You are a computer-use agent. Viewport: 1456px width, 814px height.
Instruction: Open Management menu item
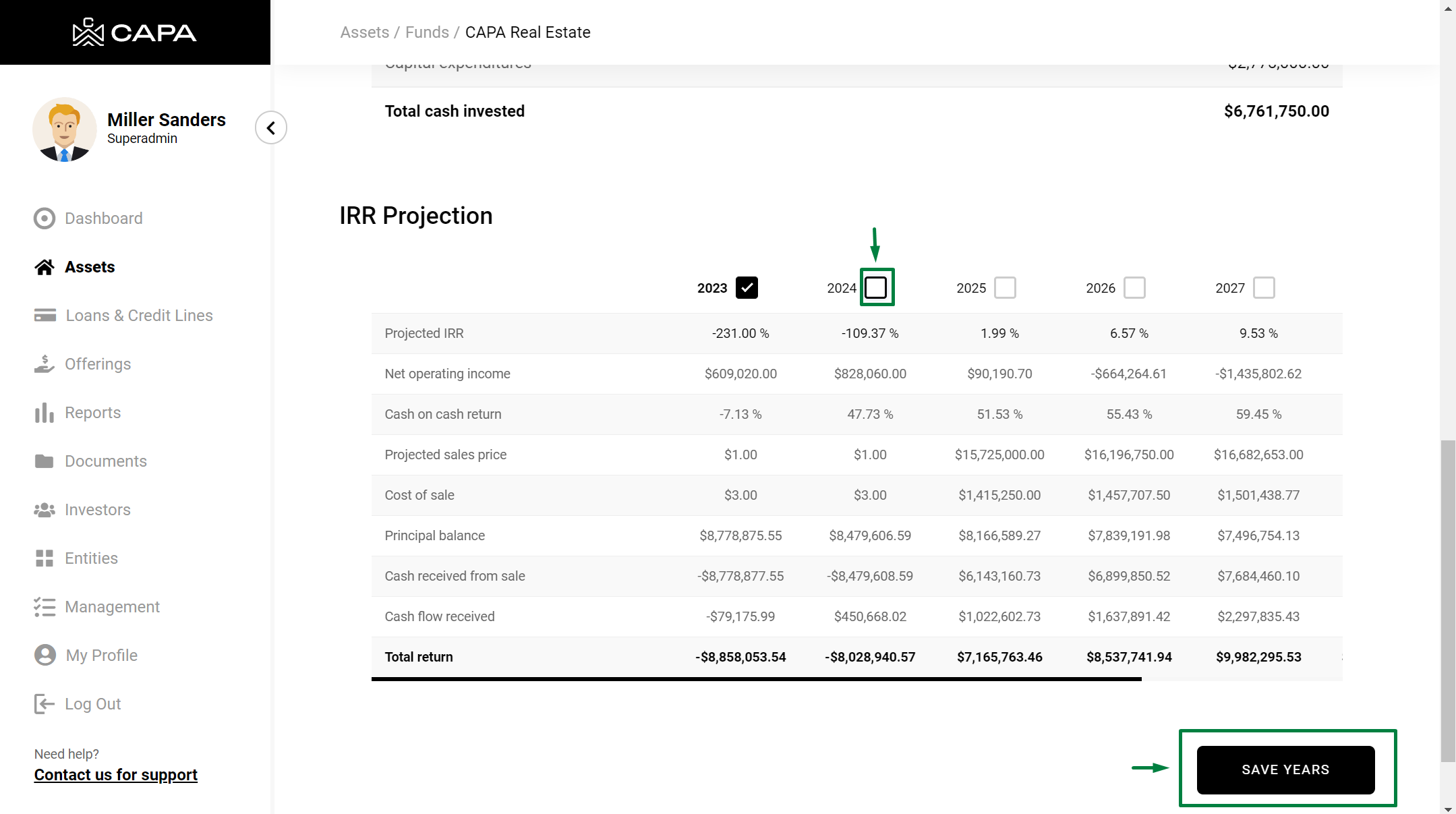(112, 607)
